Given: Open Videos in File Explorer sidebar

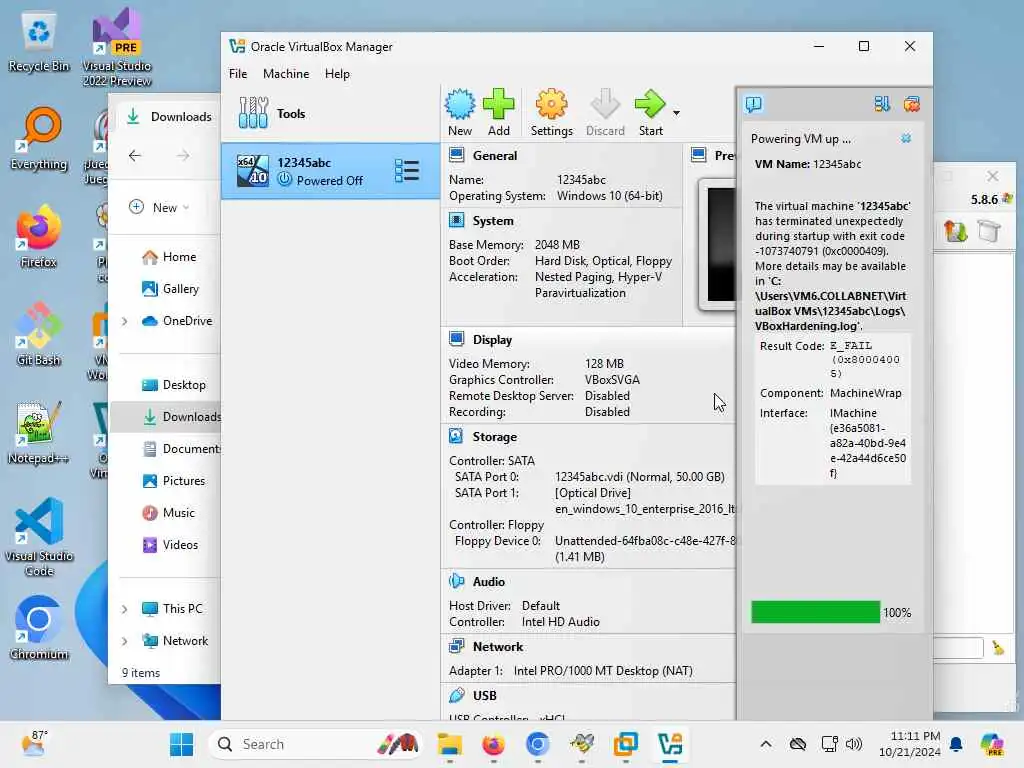Looking at the screenshot, I should [170, 545].
